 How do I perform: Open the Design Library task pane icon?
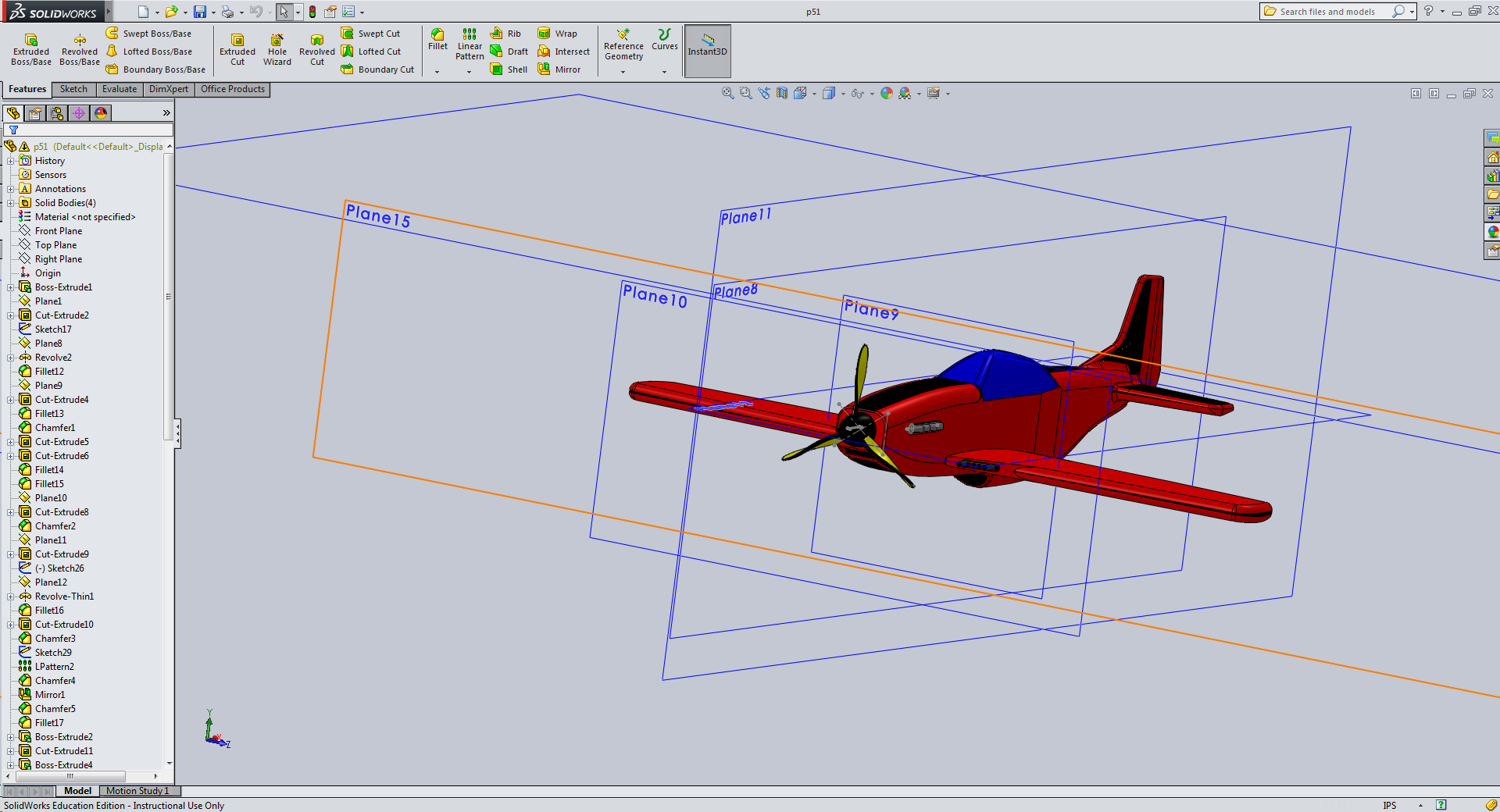(1493, 176)
